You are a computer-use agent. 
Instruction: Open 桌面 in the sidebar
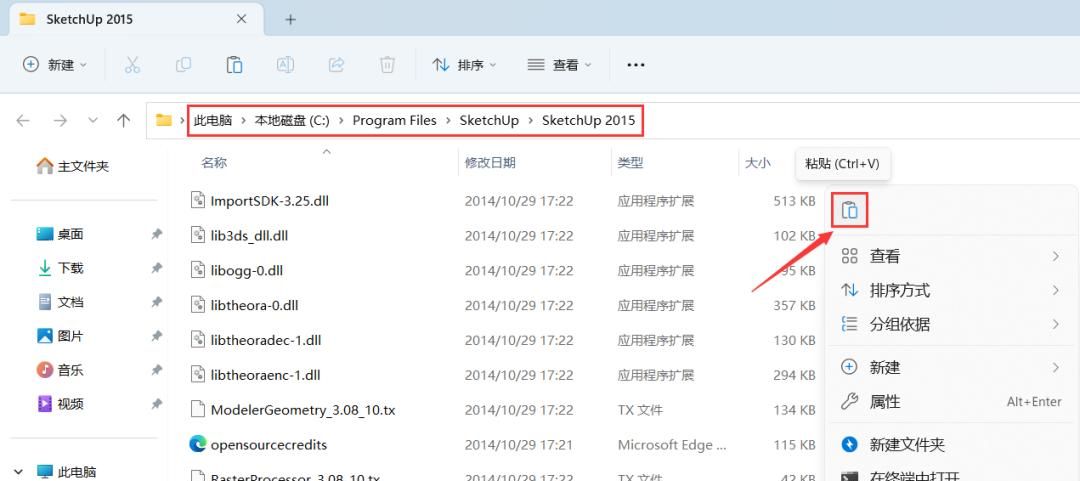[x=61, y=234]
